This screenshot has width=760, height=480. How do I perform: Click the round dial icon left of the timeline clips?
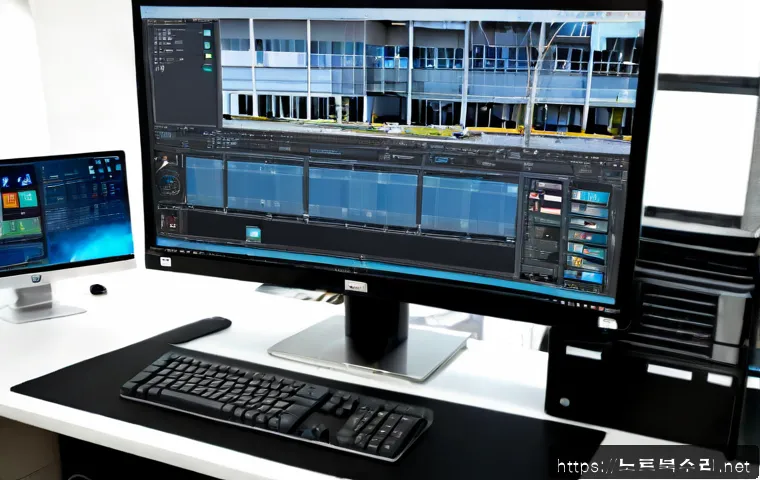click(x=169, y=184)
